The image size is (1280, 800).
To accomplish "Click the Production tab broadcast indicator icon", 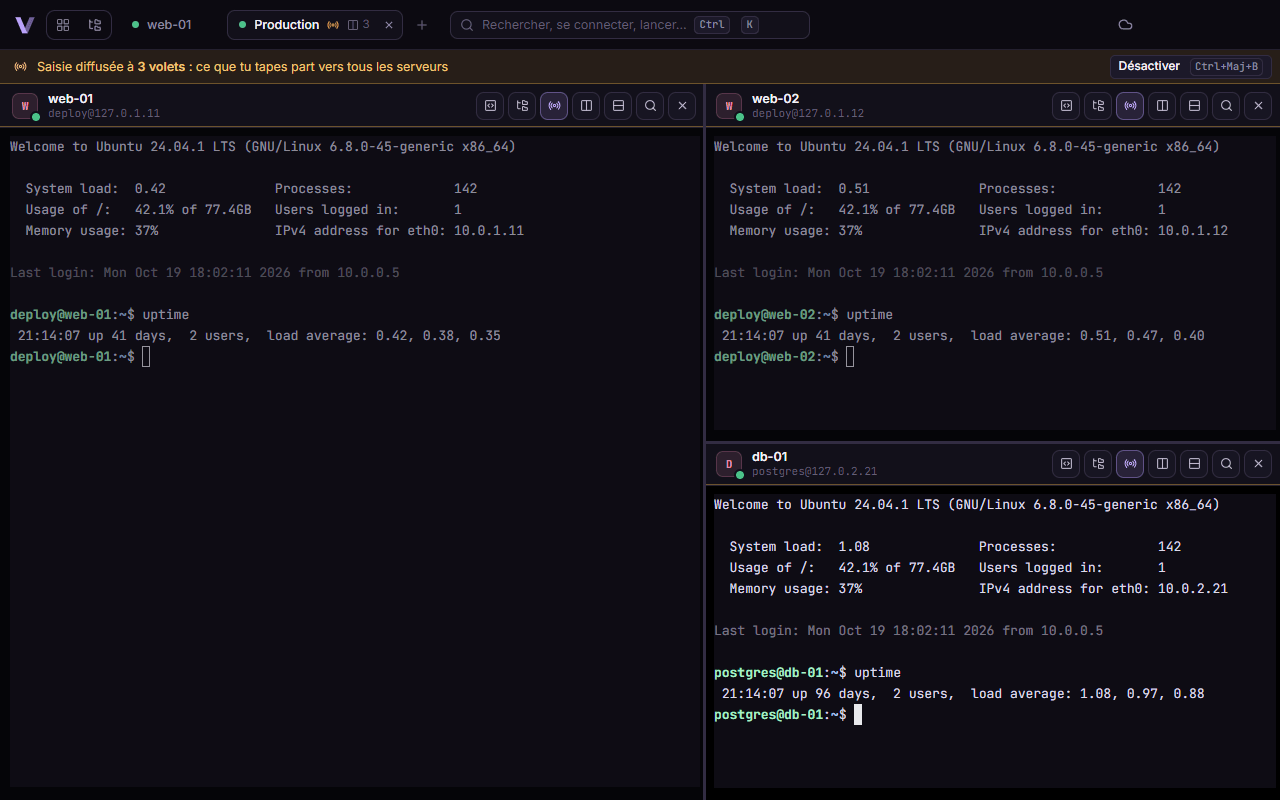I will pyautogui.click(x=333, y=25).
